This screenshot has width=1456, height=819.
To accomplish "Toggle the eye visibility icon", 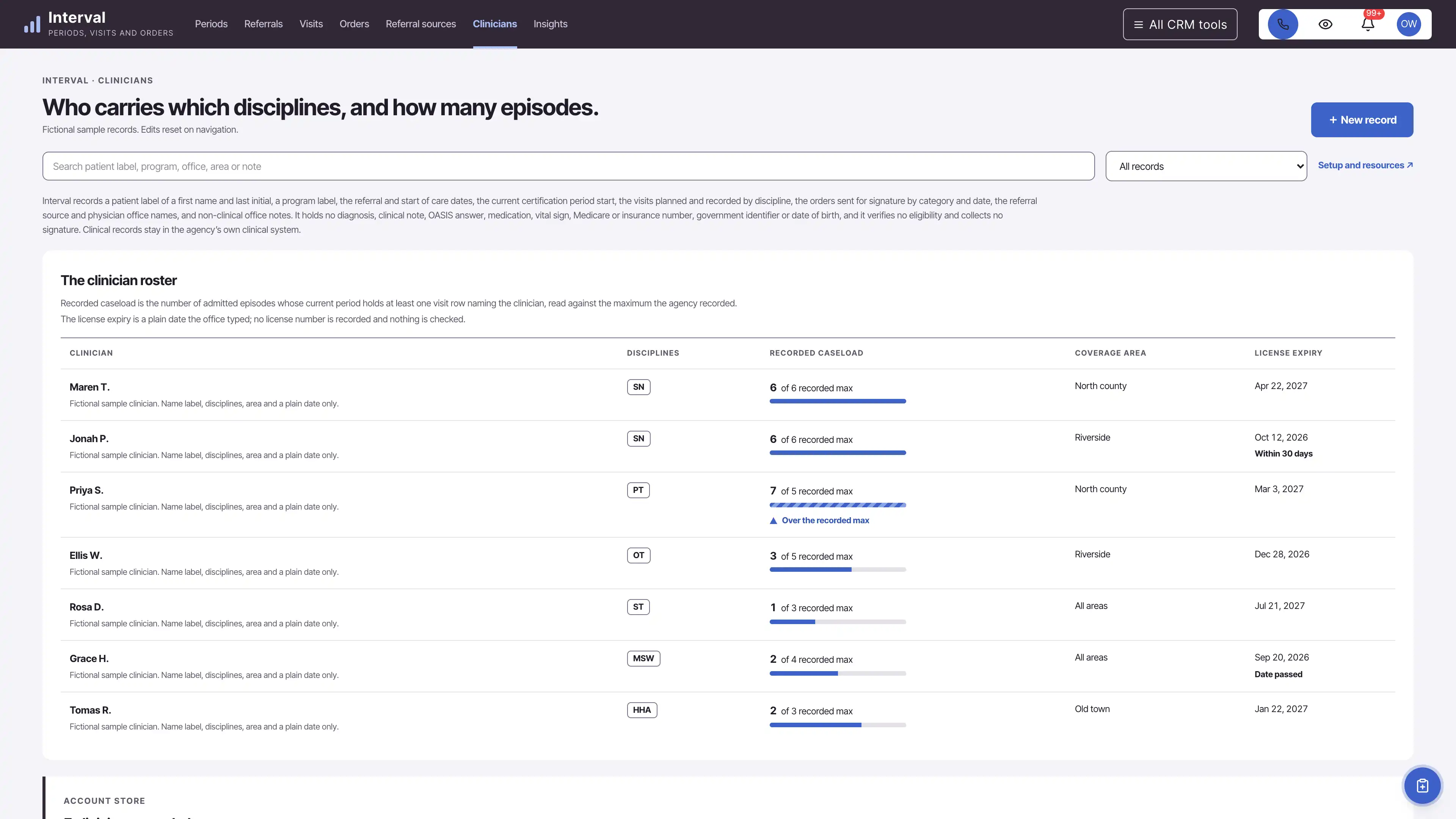I will click(1326, 24).
